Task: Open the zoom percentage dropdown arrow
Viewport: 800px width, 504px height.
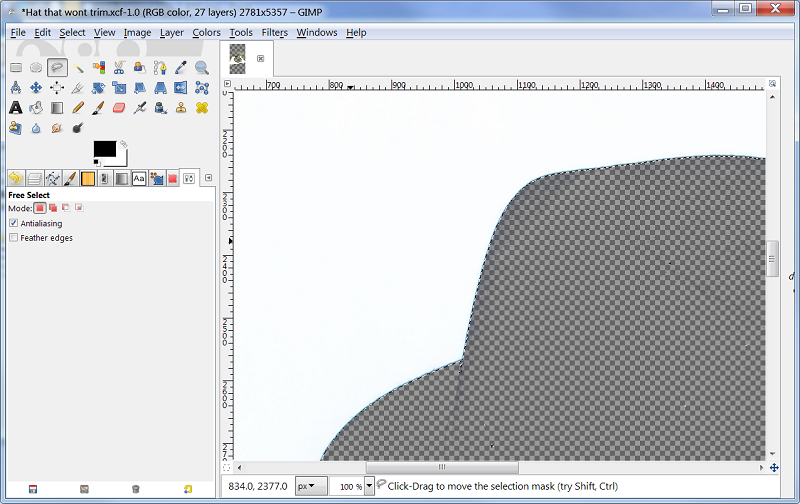Action: [369, 486]
